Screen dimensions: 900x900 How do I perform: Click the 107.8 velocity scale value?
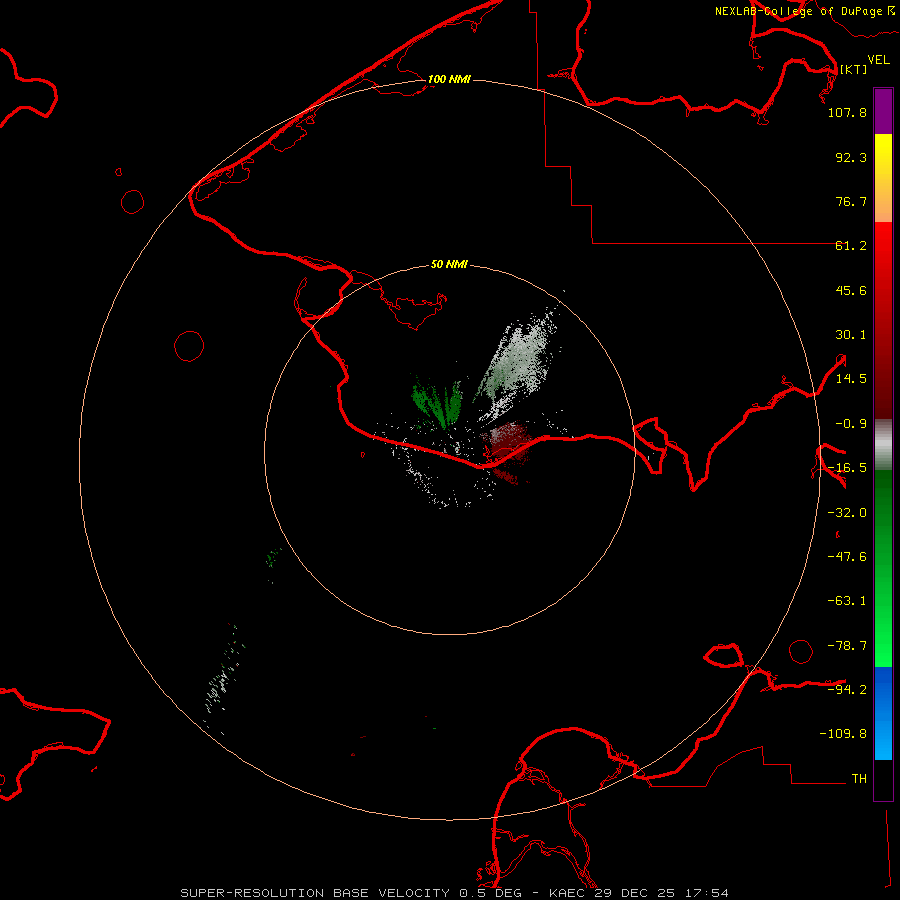pyautogui.click(x=847, y=112)
